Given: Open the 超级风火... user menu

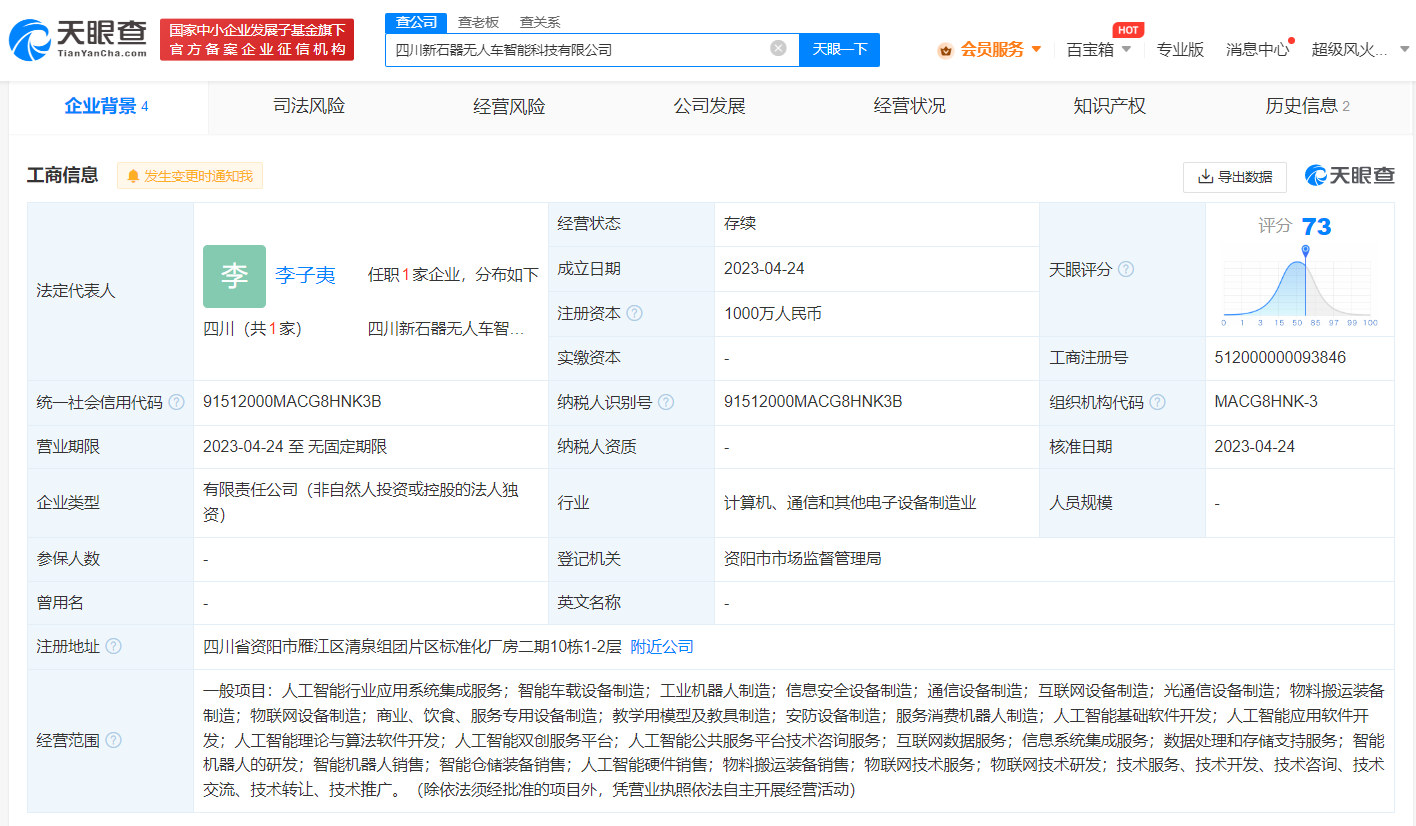Looking at the screenshot, I should [1349, 49].
